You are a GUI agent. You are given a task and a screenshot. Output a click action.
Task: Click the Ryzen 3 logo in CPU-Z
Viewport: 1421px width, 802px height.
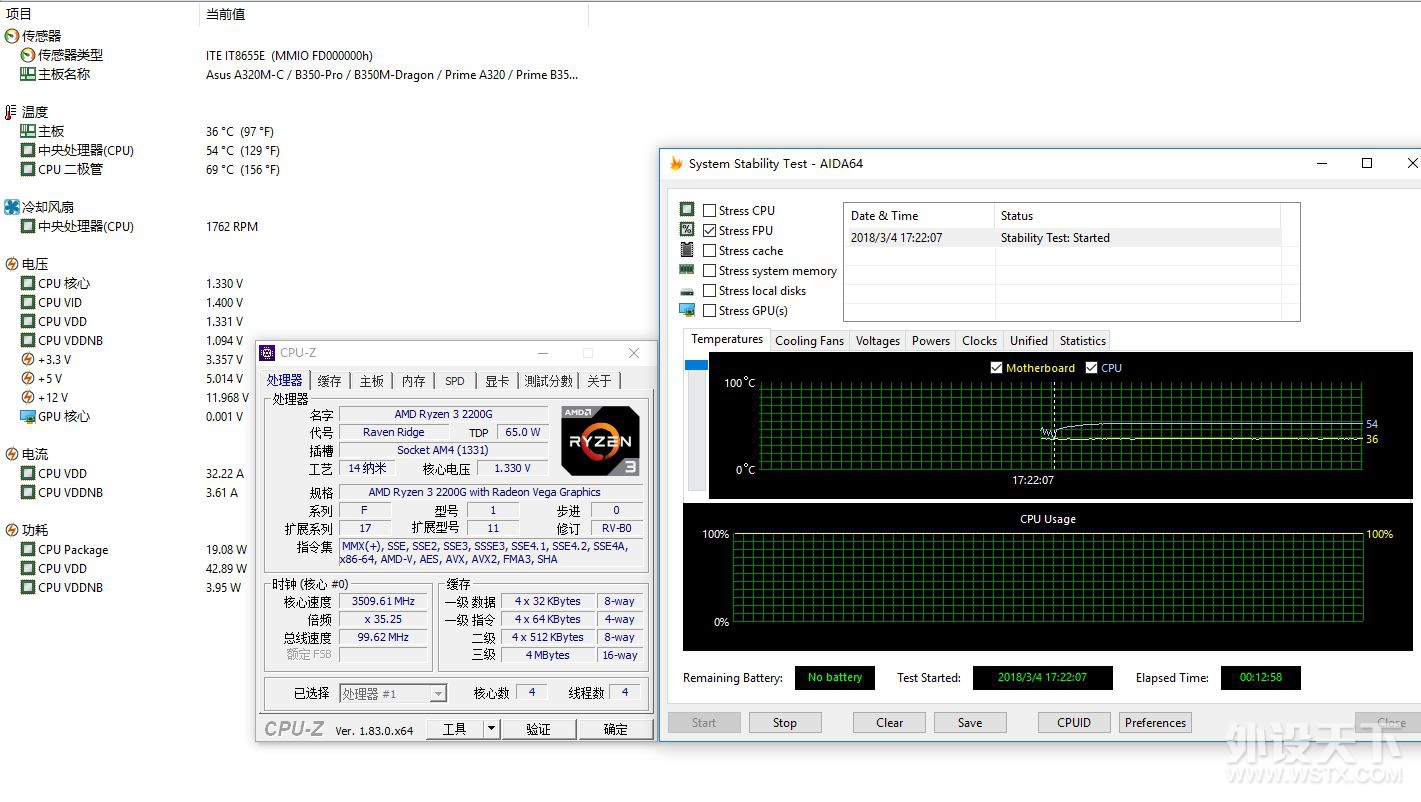[x=599, y=441]
